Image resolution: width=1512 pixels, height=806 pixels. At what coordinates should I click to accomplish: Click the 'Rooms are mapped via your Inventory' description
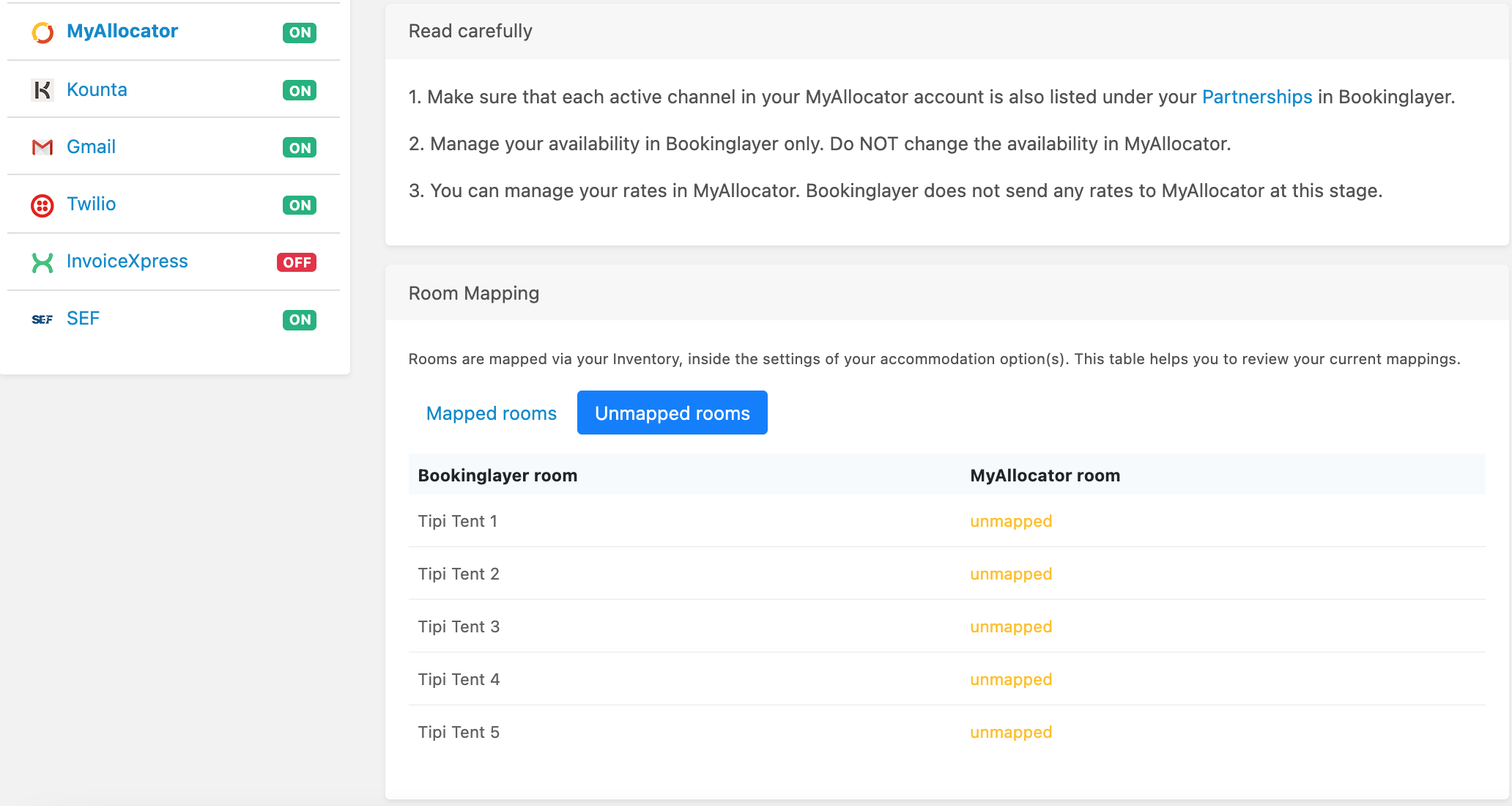pyautogui.click(x=934, y=359)
